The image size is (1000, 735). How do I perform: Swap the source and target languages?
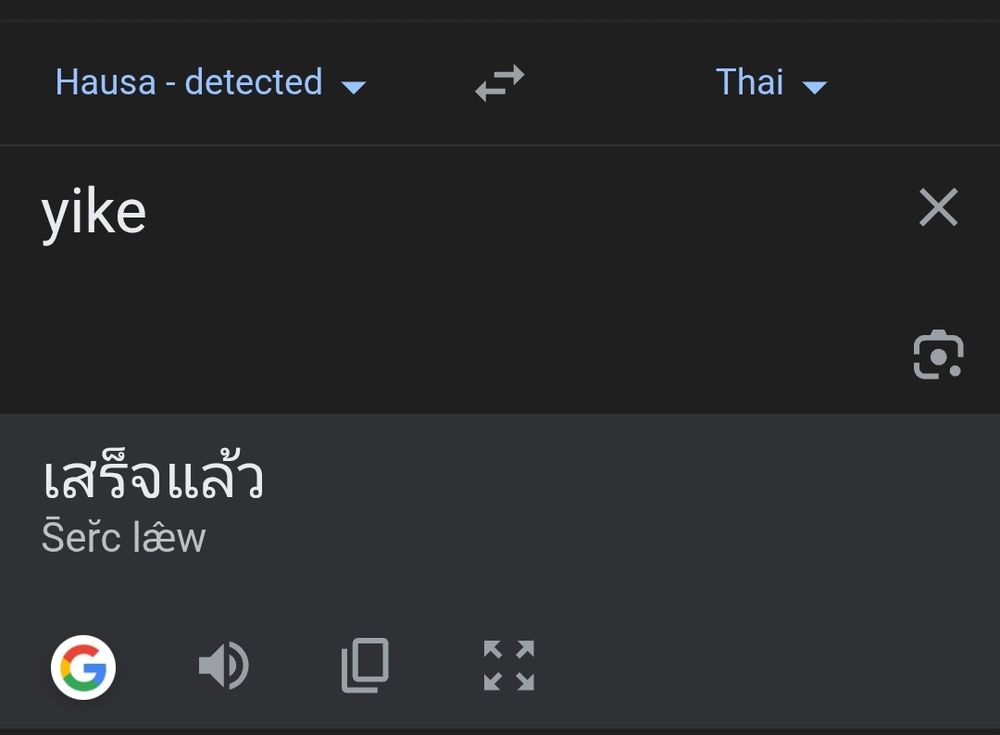[x=499, y=83]
